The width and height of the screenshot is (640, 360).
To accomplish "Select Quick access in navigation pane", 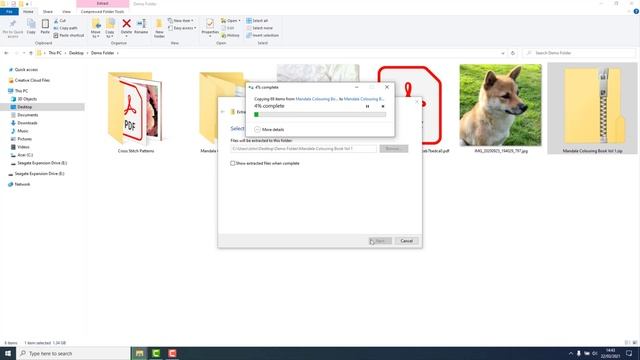I will click(x=26, y=70).
